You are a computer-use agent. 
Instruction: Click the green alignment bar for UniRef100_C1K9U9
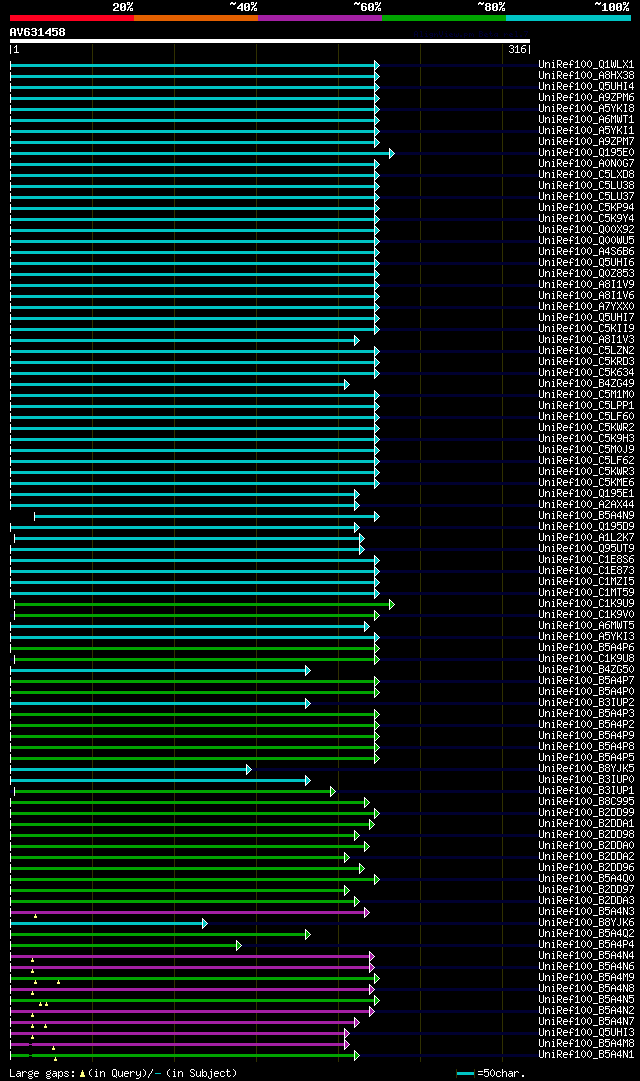[202, 605]
